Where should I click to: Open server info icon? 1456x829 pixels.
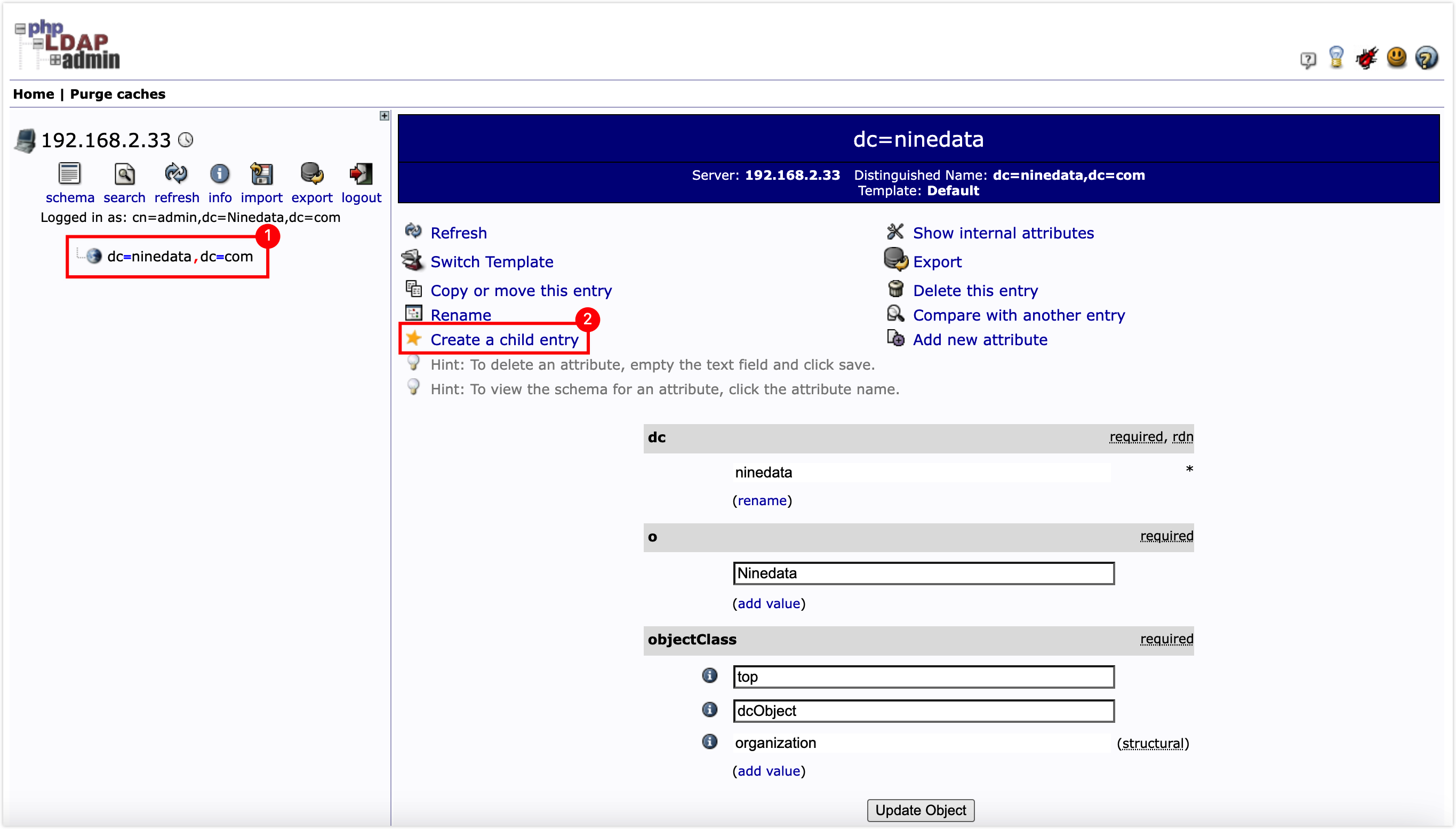(x=220, y=174)
